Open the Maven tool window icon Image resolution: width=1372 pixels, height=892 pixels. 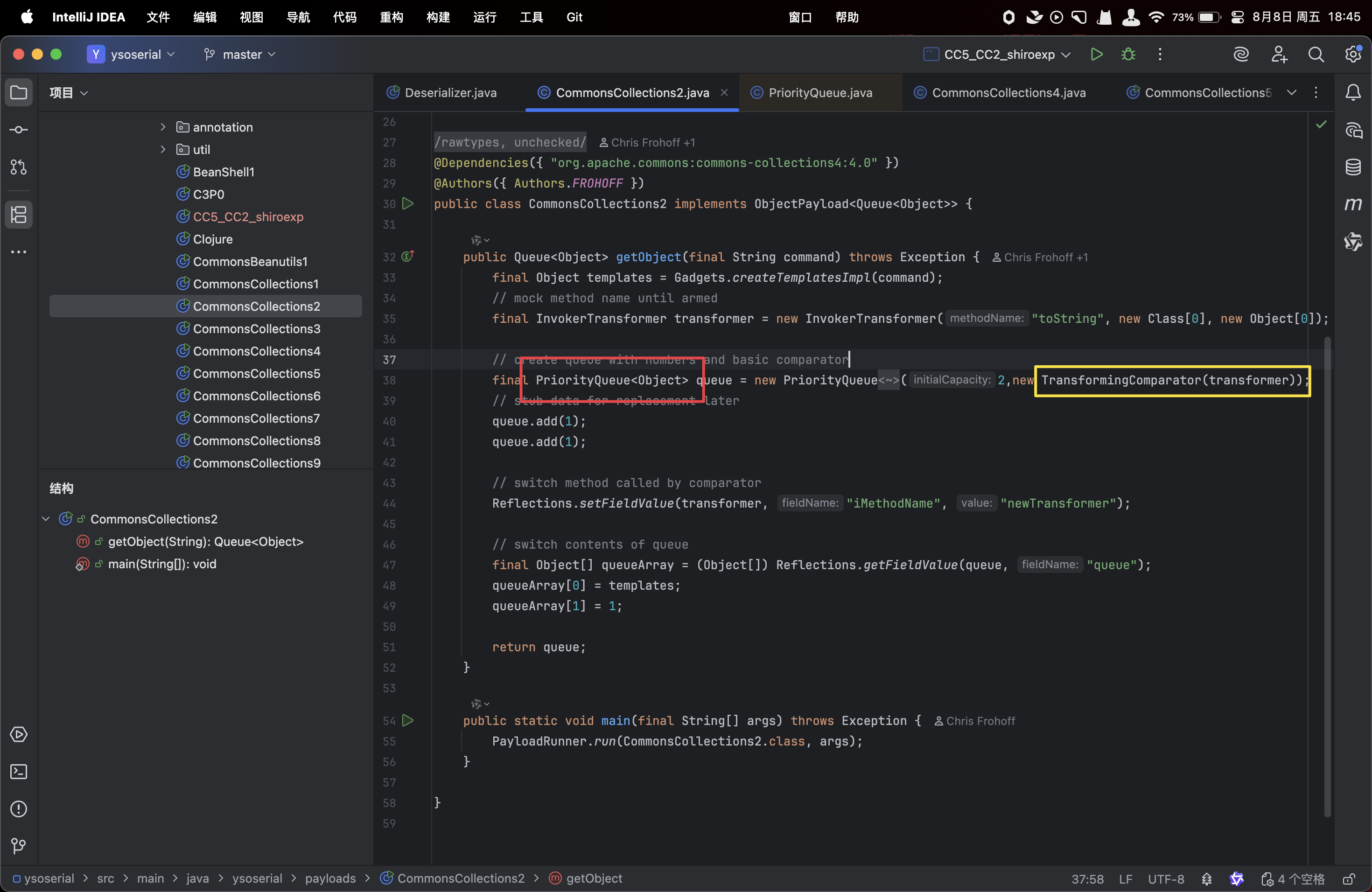pos(1353,204)
